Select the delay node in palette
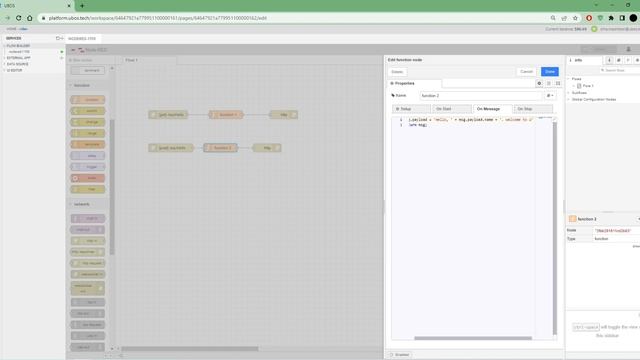 pos(88,156)
